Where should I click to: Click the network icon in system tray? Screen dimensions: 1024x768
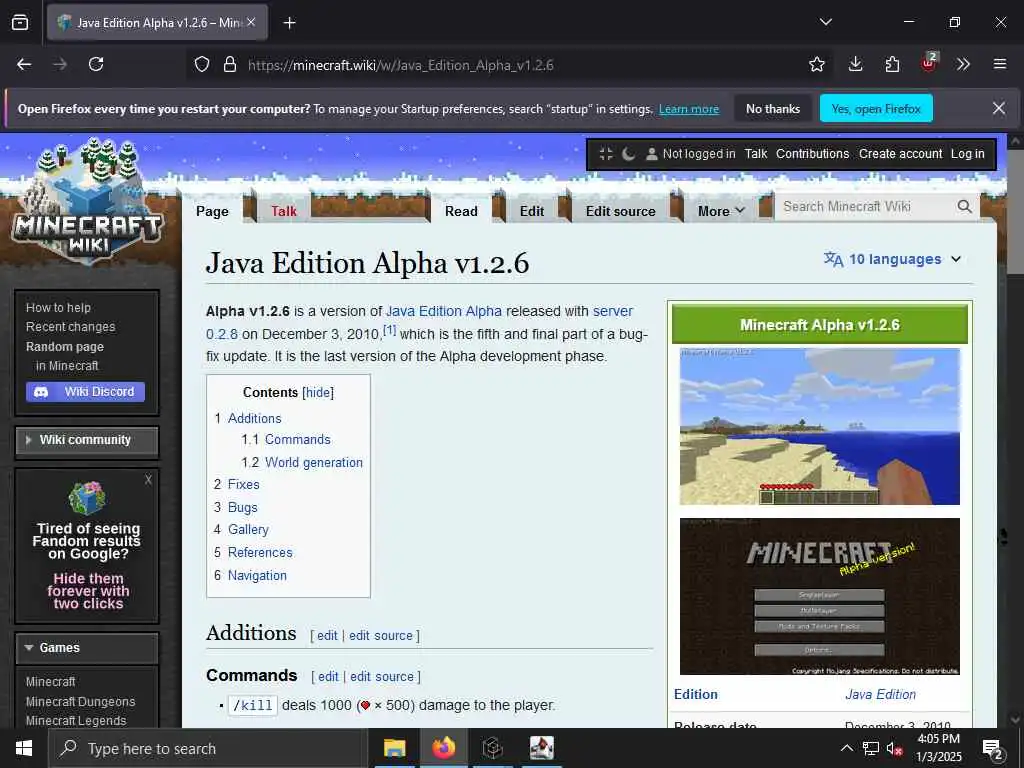[x=871, y=749]
